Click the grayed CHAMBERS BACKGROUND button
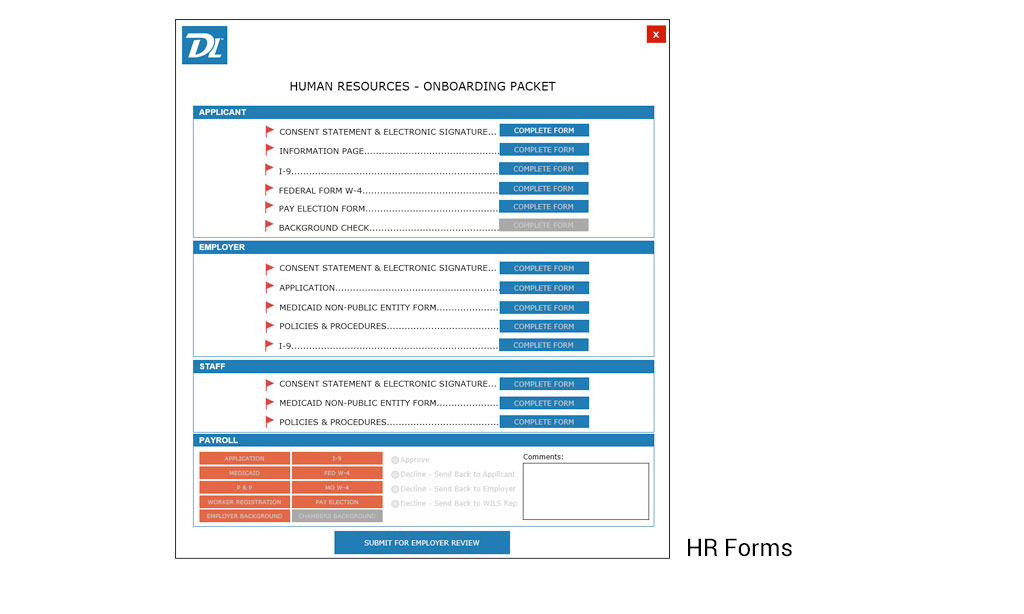 pos(337,516)
